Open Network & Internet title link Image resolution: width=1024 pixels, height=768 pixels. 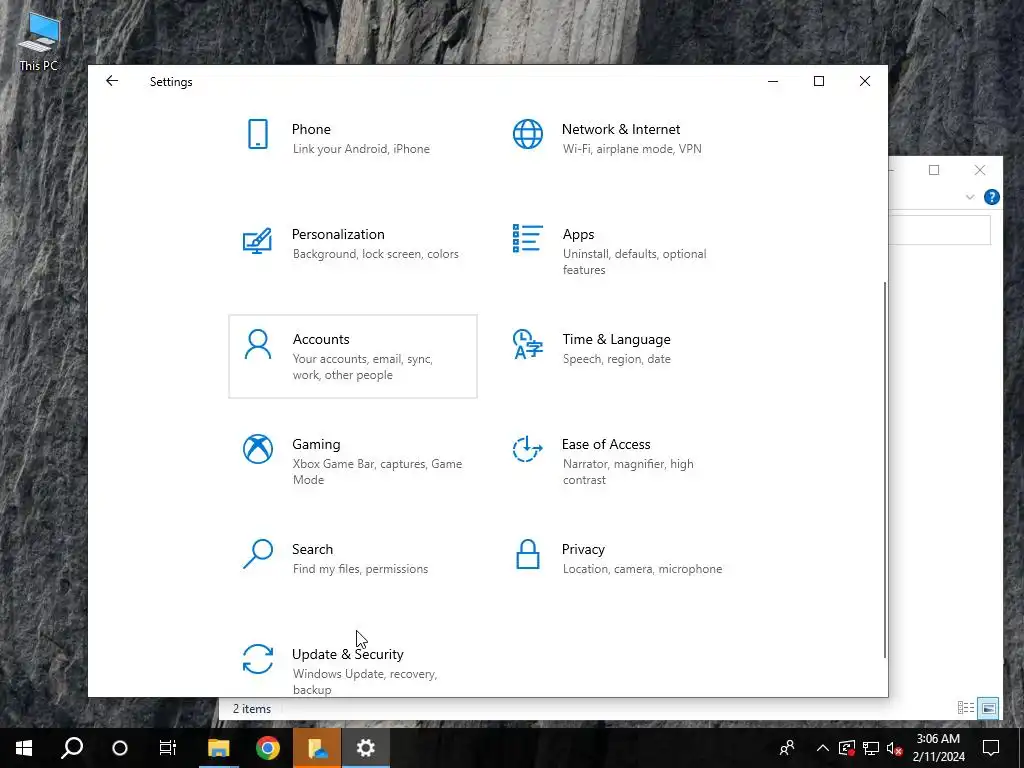tap(620, 129)
